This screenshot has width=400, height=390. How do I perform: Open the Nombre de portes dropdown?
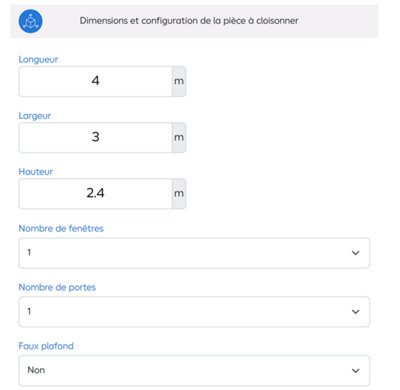tap(194, 312)
